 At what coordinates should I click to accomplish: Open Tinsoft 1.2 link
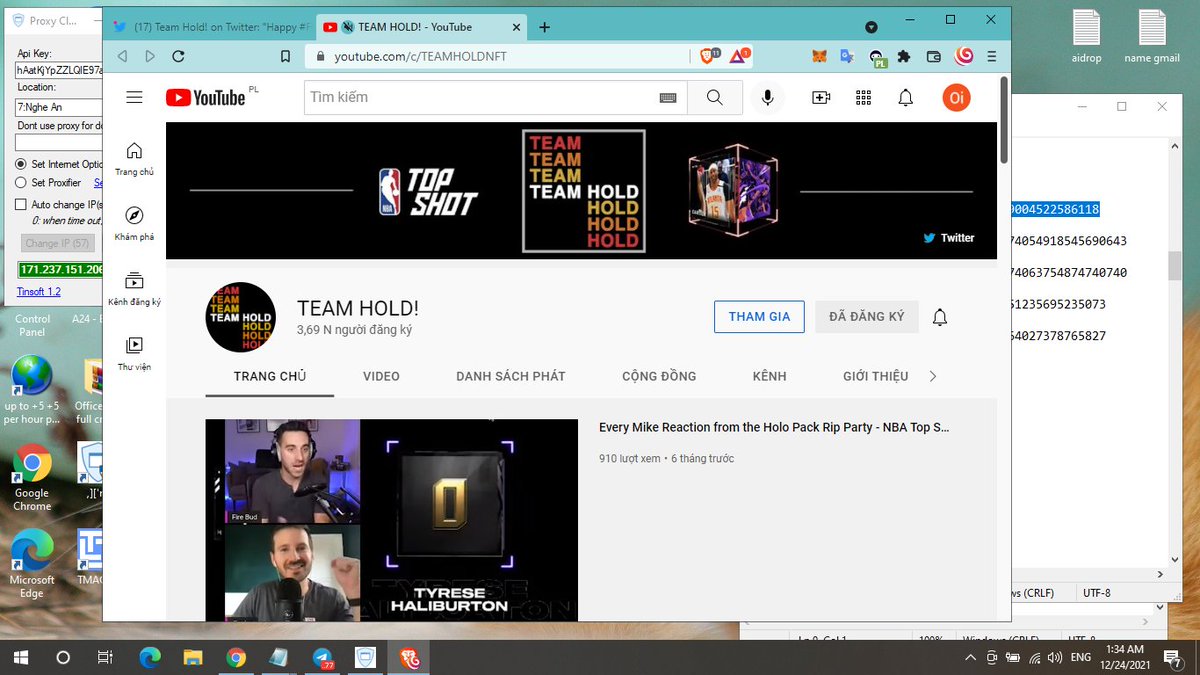coord(39,292)
